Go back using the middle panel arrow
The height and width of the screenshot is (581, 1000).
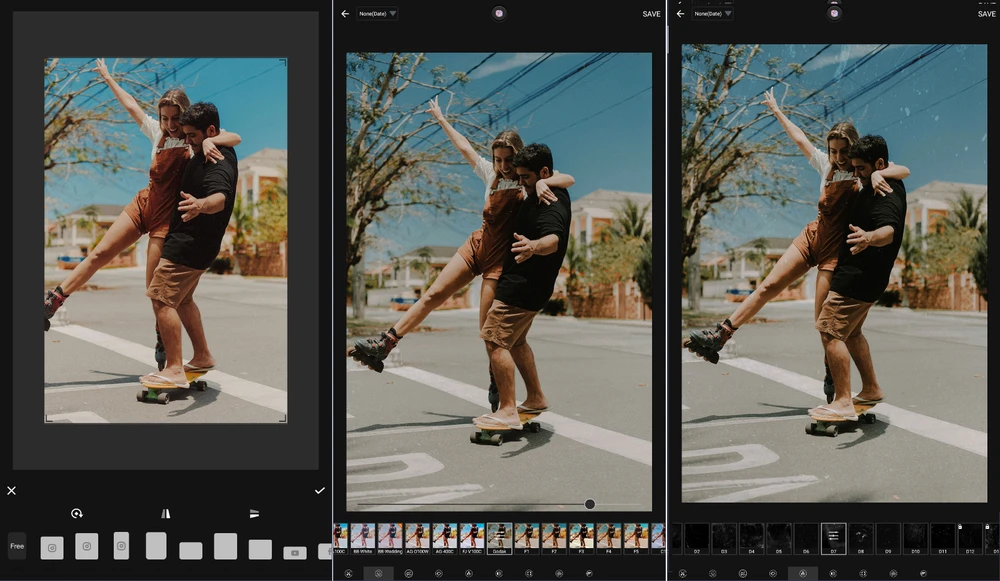pyautogui.click(x=345, y=14)
